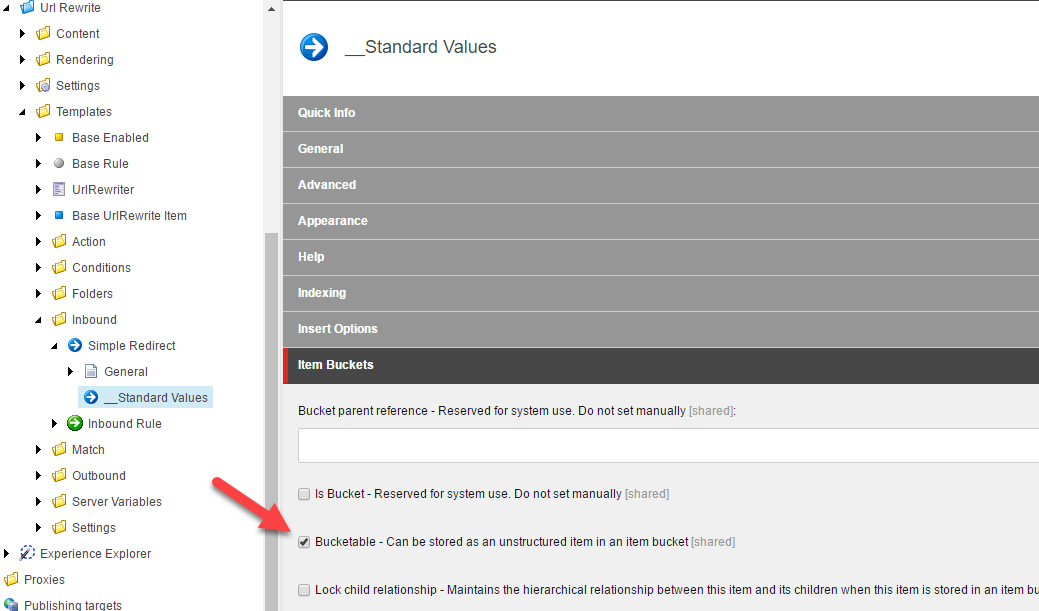
Task: Expand the Experience Explorer node arrow
Action: pos(7,553)
